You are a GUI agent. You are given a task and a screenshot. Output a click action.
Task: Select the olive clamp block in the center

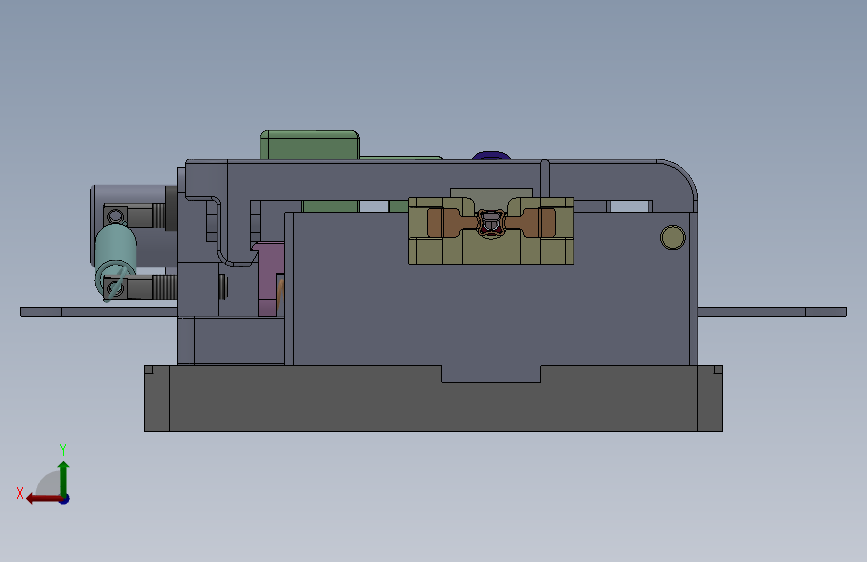coord(491,252)
